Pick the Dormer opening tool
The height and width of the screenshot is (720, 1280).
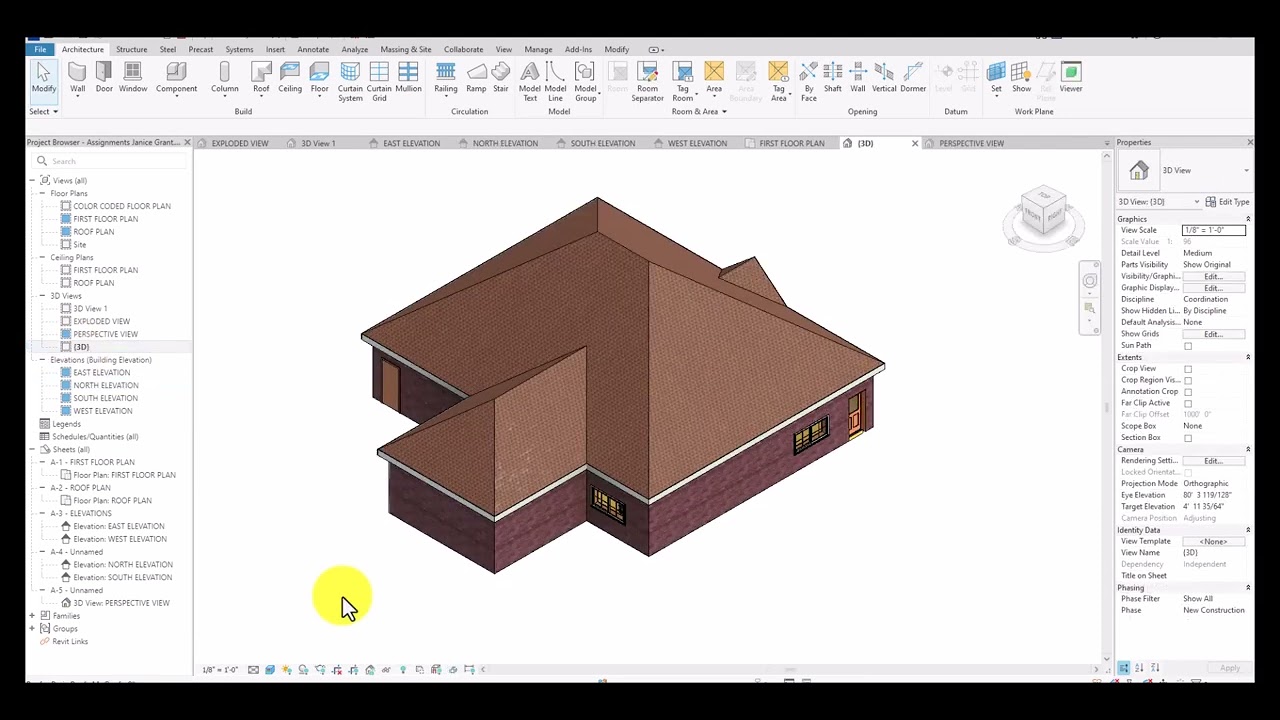tap(913, 78)
